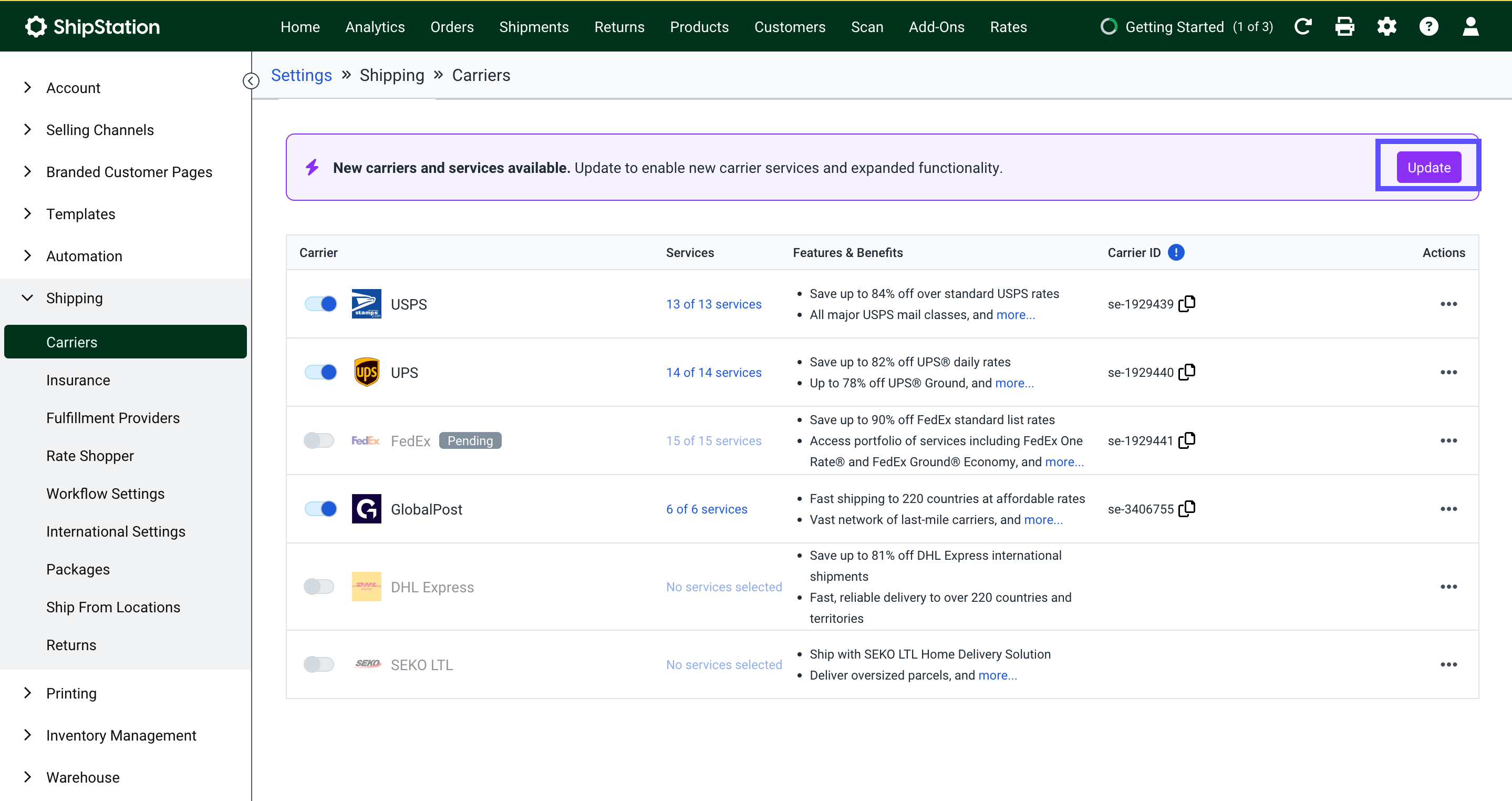
Task: Expand the Inventory Management section
Action: (121, 735)
